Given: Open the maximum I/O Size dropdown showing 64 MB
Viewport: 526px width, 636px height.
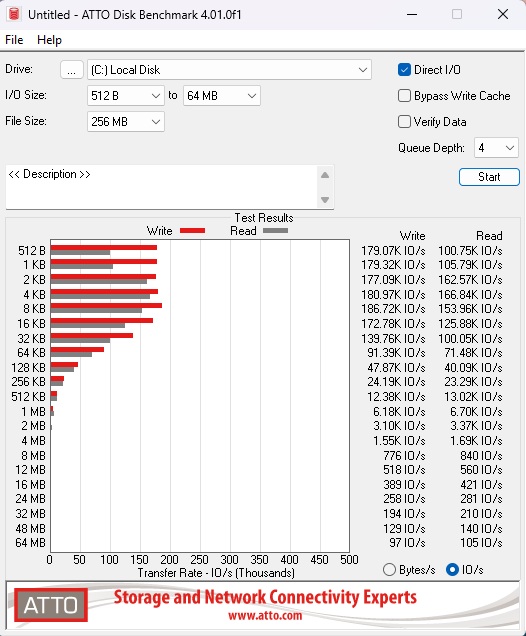Looking at the screenshot, I should point(221,96).
